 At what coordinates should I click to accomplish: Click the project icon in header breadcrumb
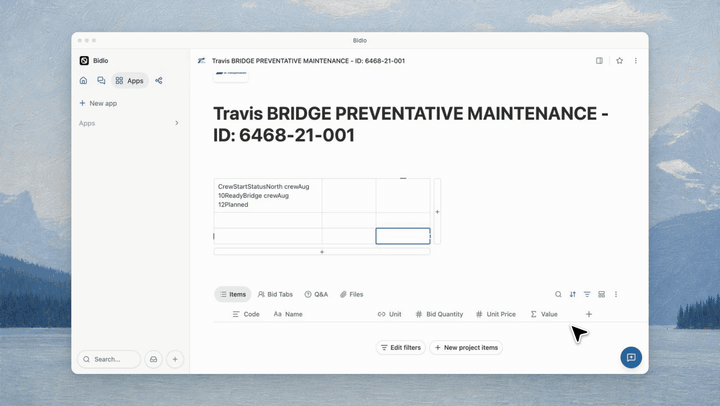[202, 61]
